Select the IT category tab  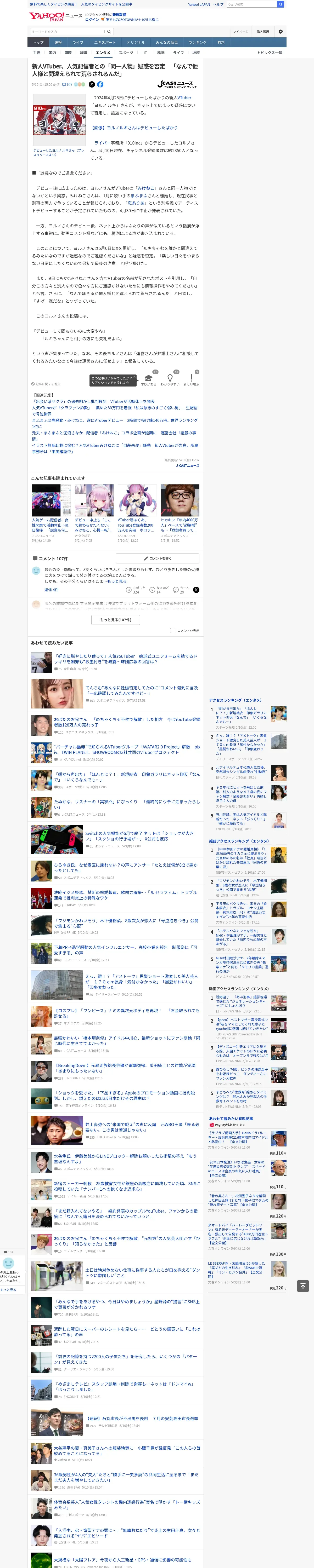[x=145, y=53]
